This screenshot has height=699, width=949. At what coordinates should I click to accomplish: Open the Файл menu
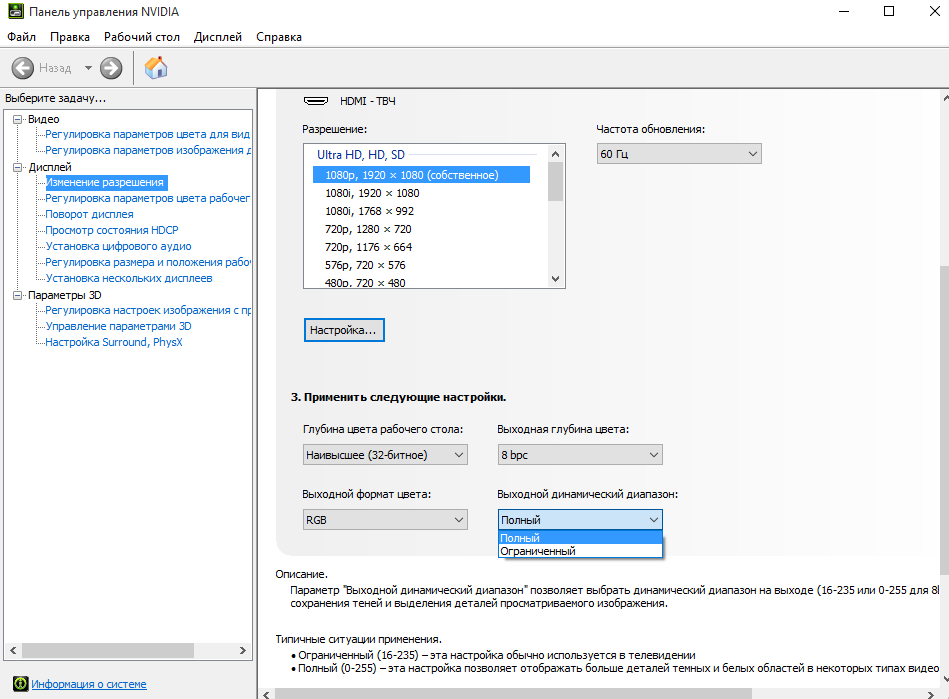tap(21, 37)
